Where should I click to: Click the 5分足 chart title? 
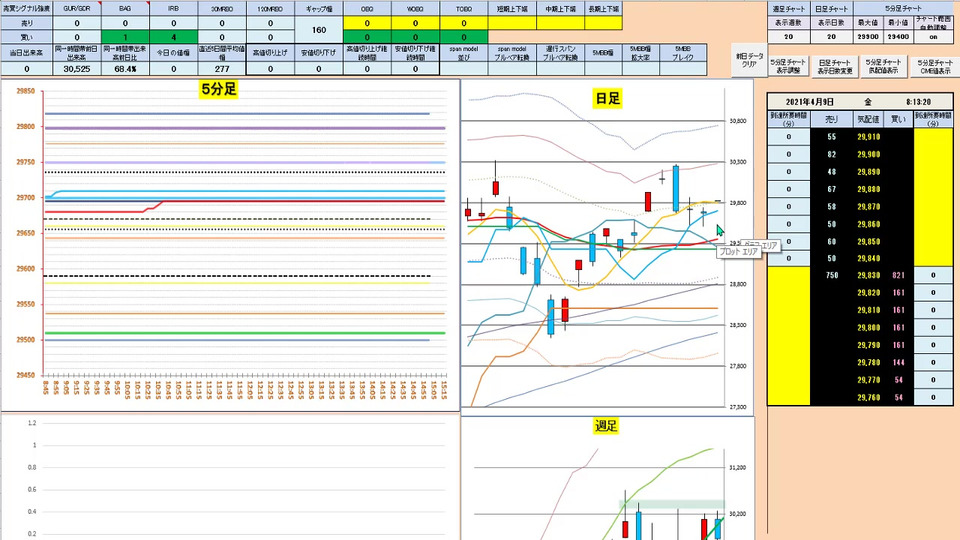pos(219,89)
